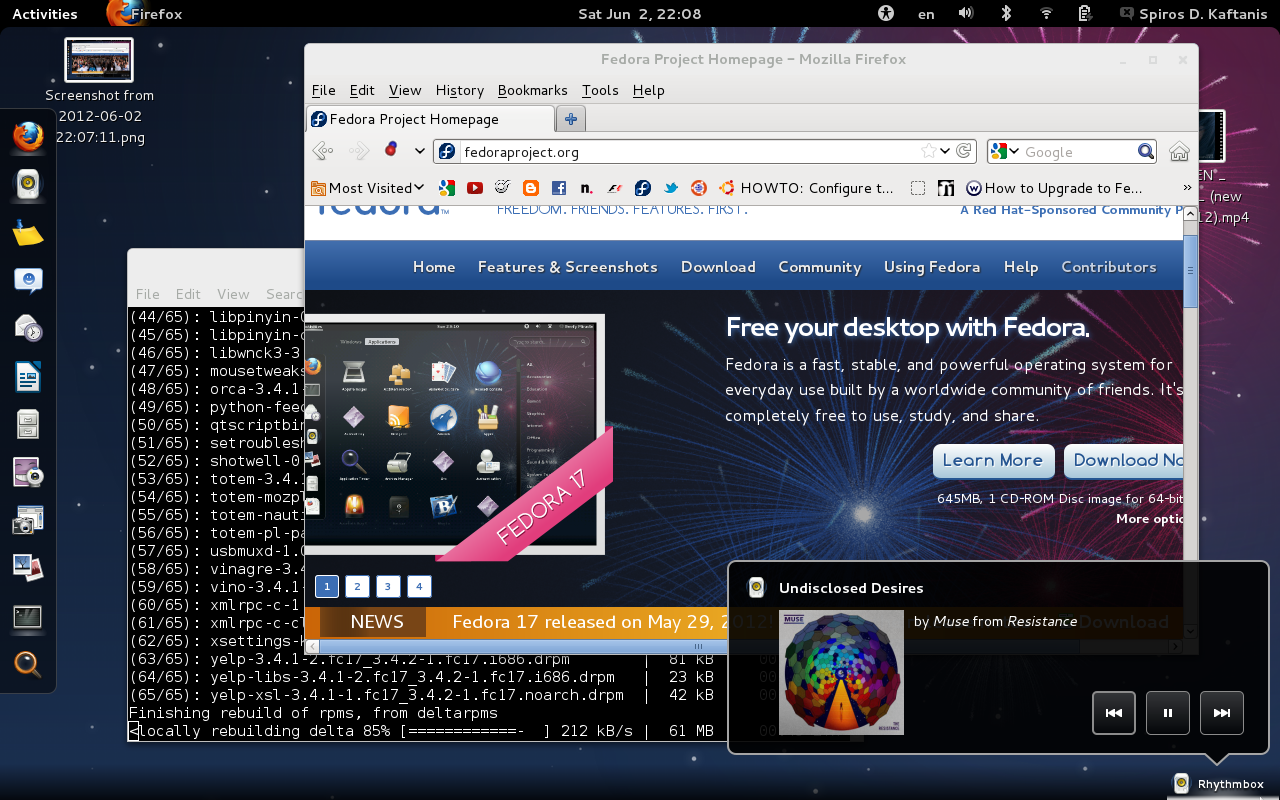Screen dimensions: 1280x800
Task: Open a new tab with the plus button
Action: coord(570,119)
